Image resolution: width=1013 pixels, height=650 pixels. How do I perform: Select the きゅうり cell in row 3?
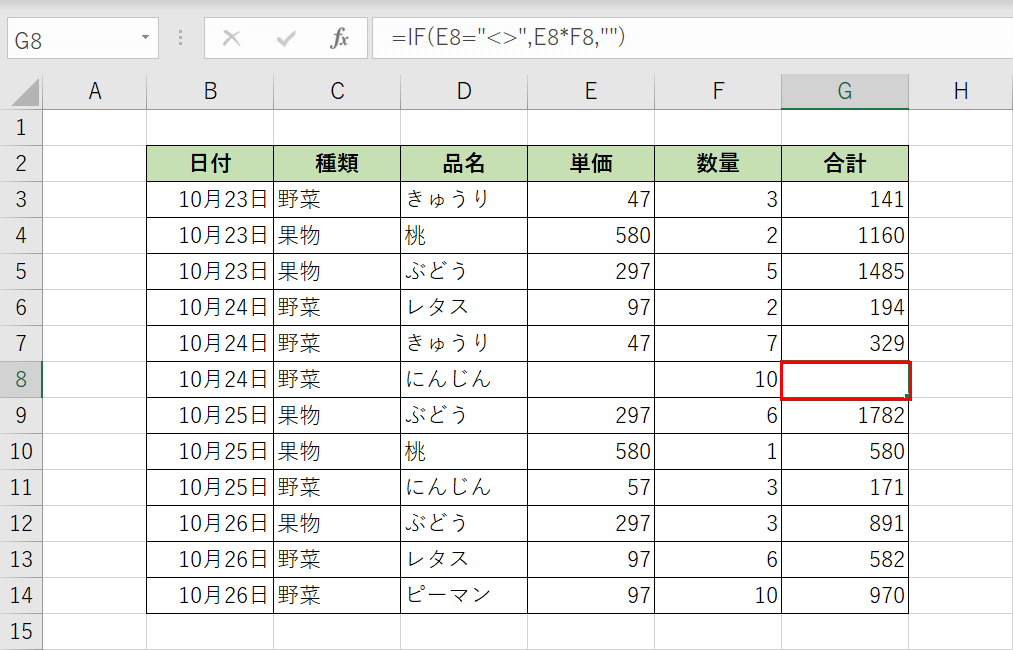point(463,198)
